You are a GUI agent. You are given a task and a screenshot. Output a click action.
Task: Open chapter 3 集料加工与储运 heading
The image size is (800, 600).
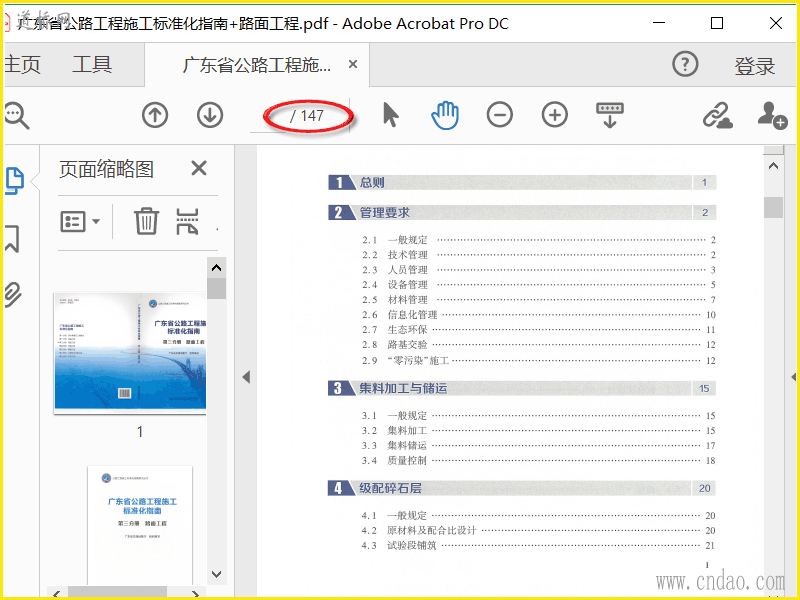pyautogui.click(x=522, y=388)
